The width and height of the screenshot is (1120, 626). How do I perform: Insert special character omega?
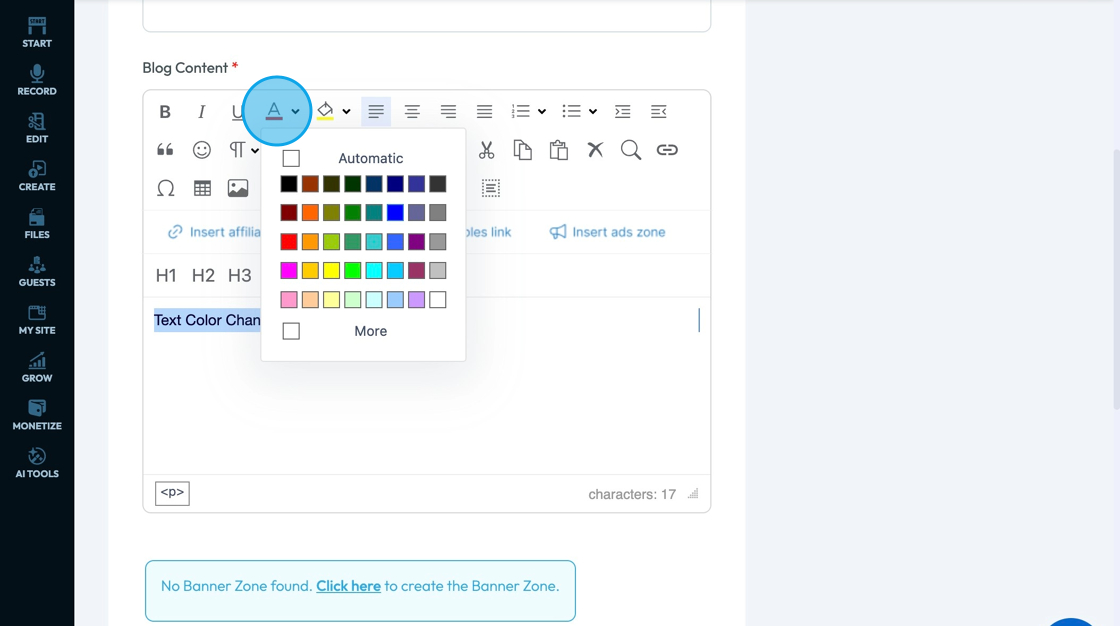[165, 189]
